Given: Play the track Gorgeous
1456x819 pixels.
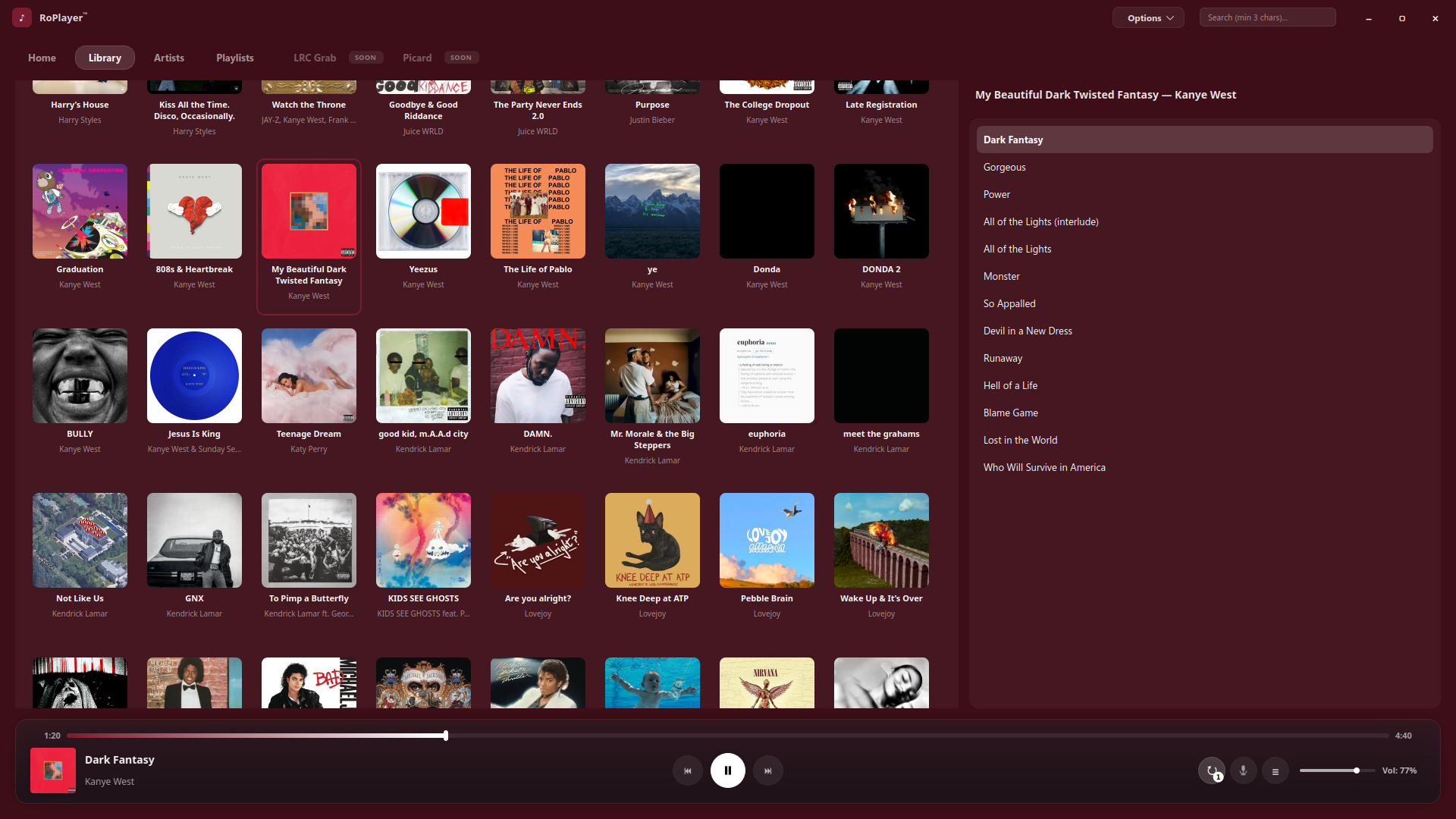Looking at the screenshot, I should [x=1204, y=167].
